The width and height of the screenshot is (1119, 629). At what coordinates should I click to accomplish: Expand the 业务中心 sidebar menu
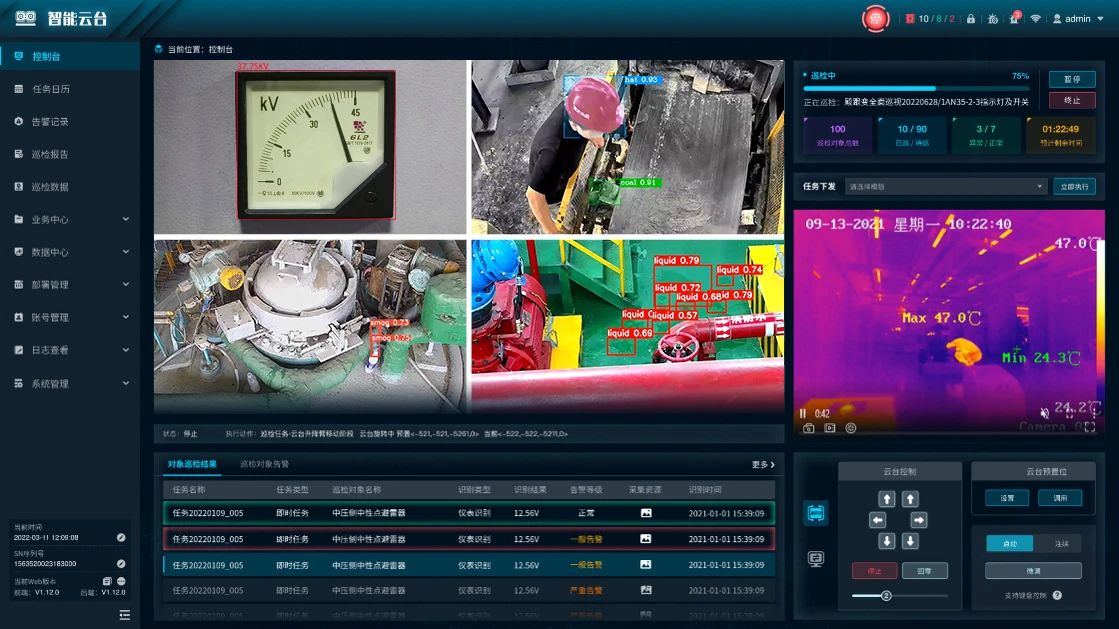click(69, 219)
